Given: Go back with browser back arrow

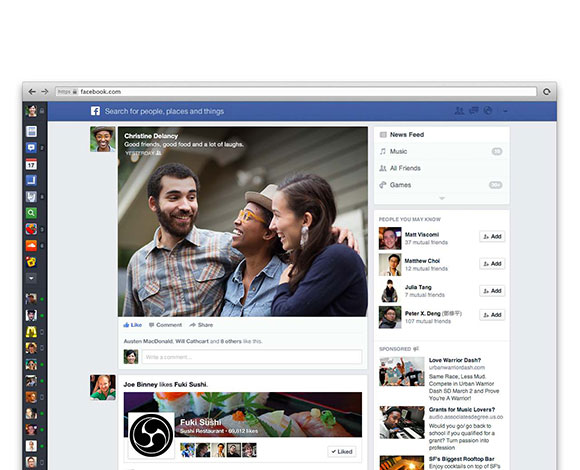Looking at the screenshot, I should (32, 91).
